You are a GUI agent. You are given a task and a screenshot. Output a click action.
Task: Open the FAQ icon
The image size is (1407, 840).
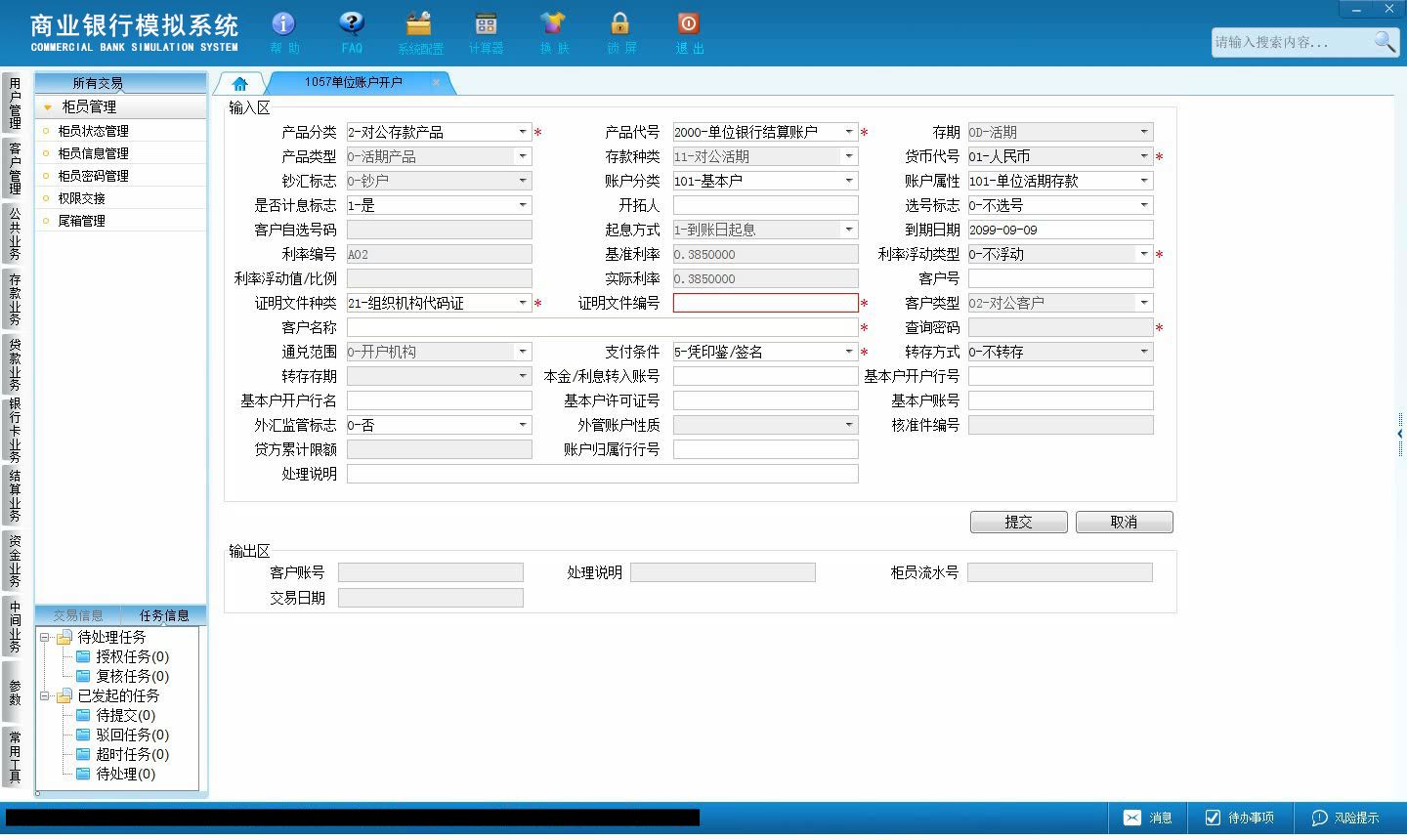coord(352,31)
